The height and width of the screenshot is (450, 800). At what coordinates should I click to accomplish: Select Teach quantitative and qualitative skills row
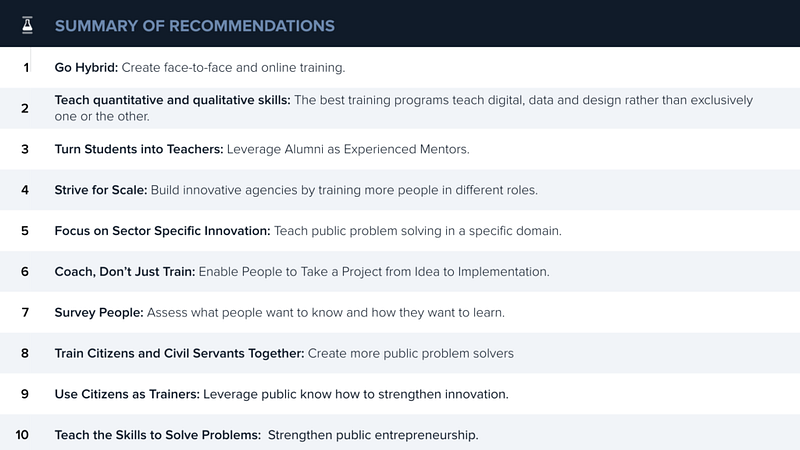point(400,108)
